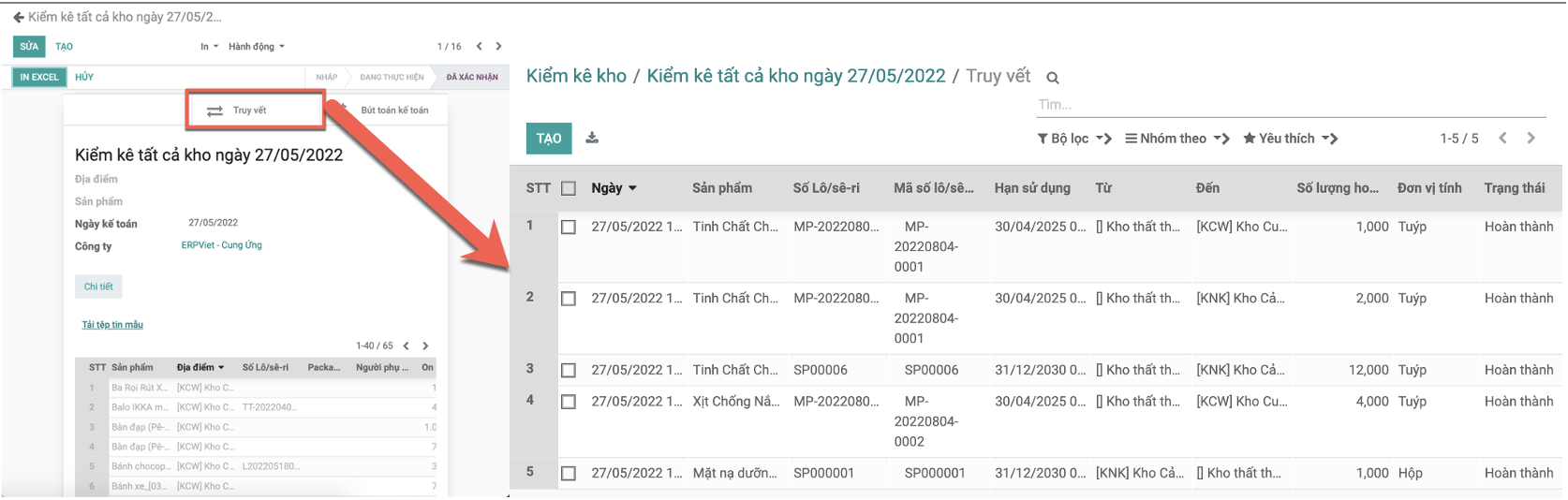Viewport: 1568px width, 500px height.
Task: Go to next inventory record arrow at 1/16
Action: pyautogui.click(x=498, y=46)
